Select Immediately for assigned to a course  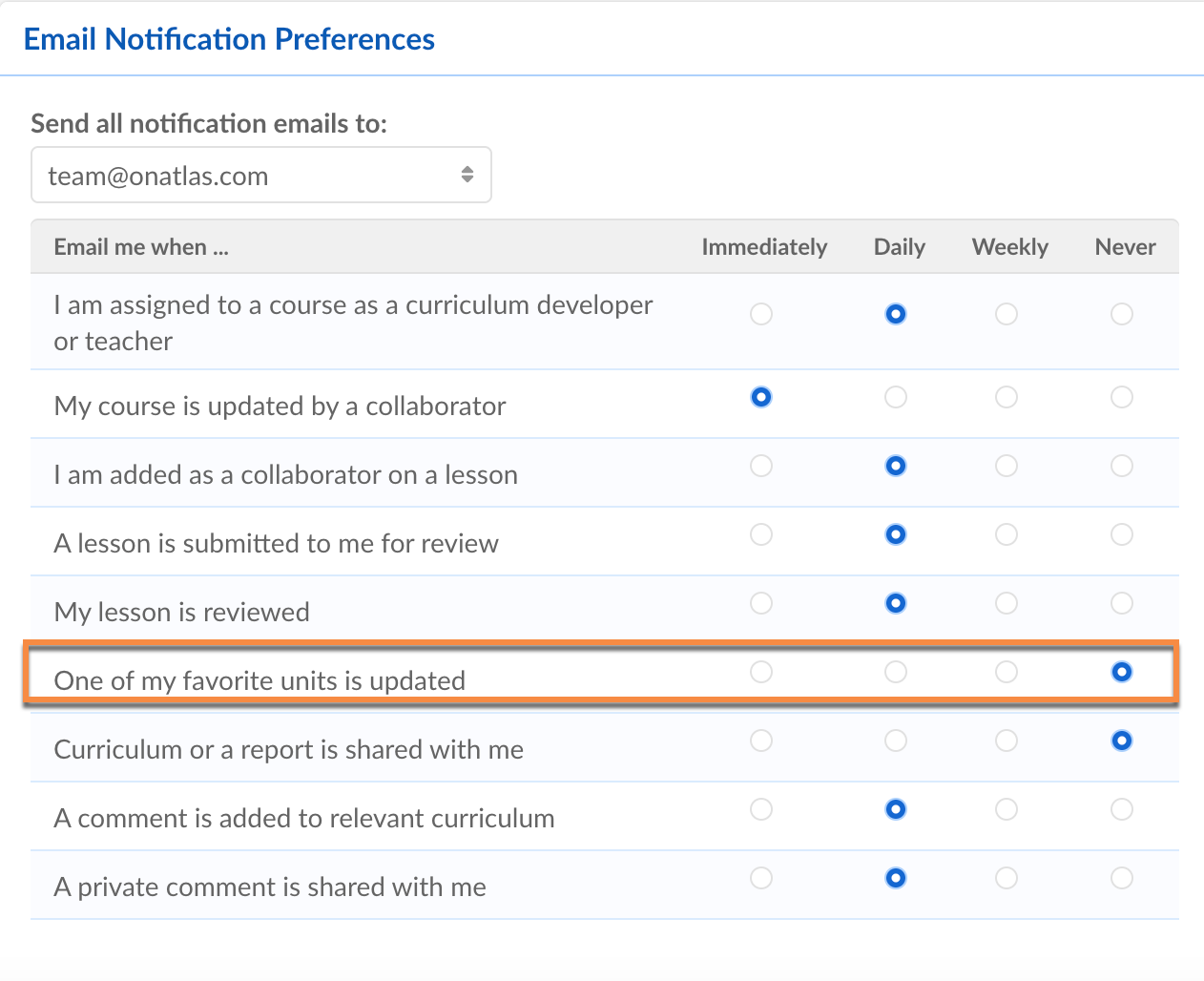pos(760,314)
